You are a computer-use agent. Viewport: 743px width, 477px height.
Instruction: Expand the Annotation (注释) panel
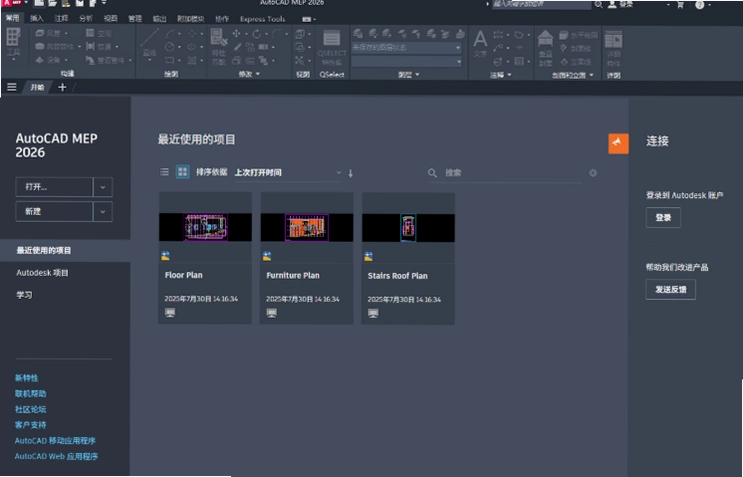click(x=500, y=75)
